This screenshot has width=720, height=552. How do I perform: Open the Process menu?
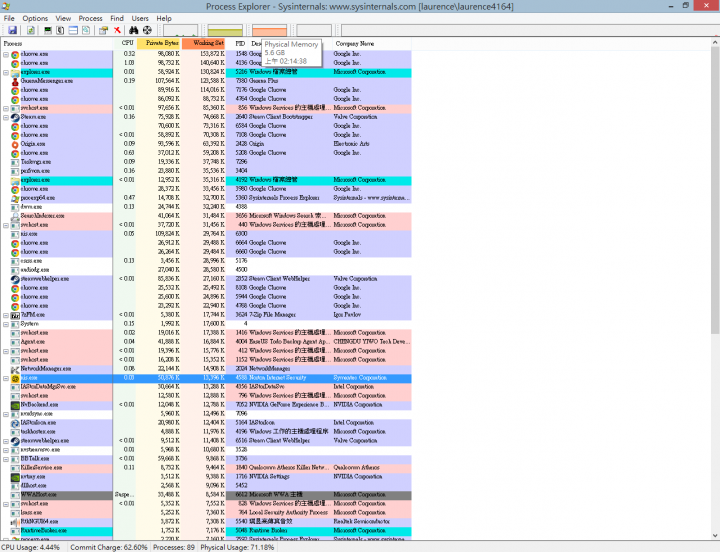(90, 18)
